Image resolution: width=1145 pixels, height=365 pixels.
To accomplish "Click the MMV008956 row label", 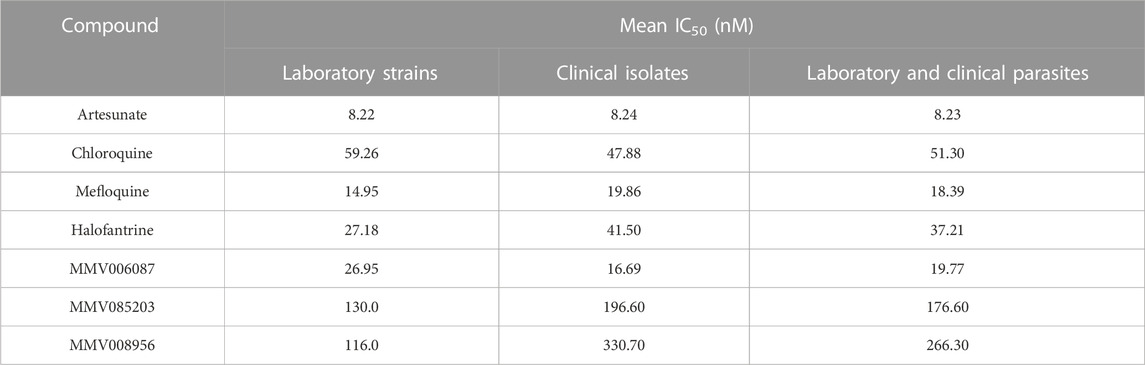I will (112, 345).
